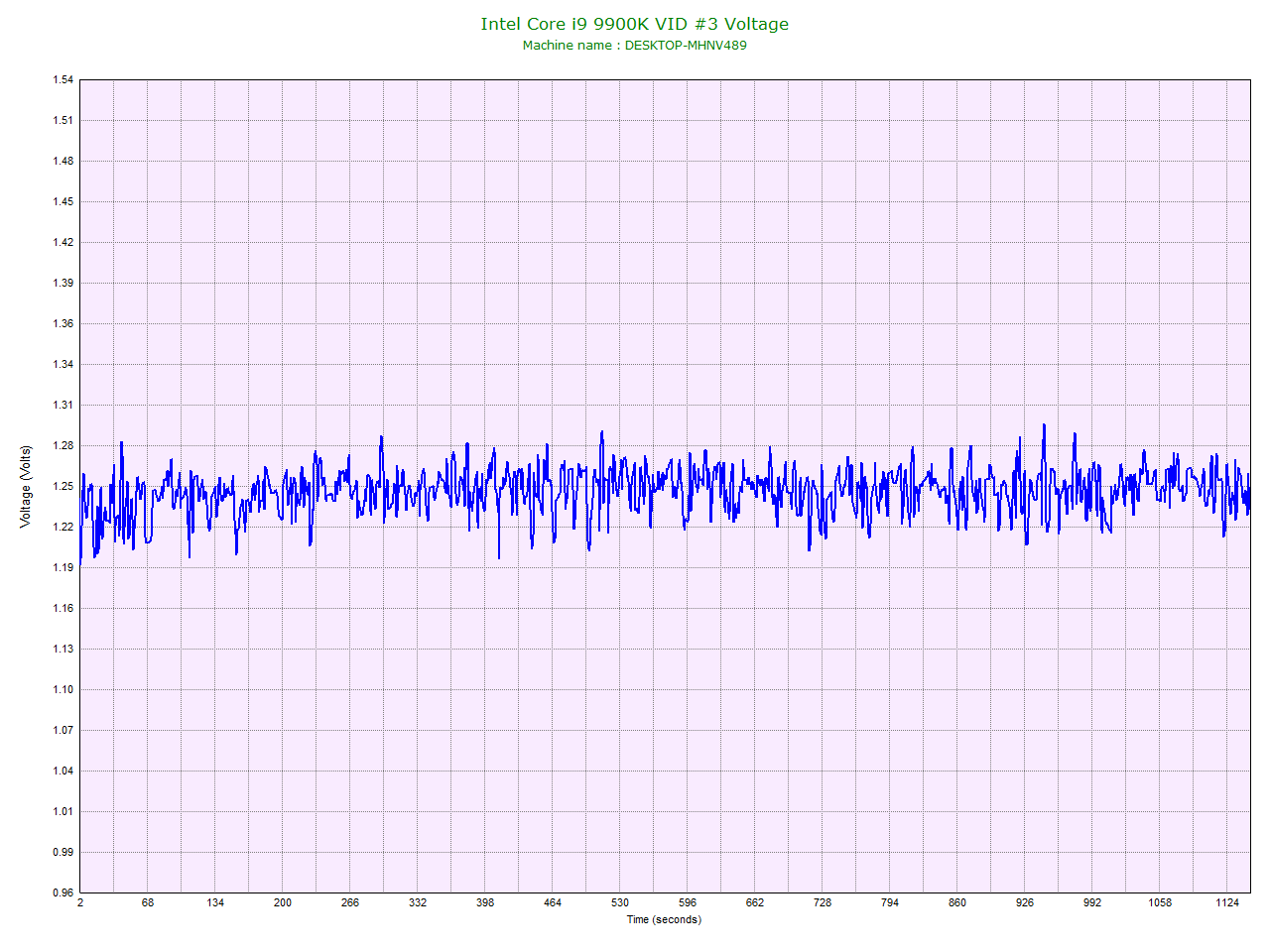Click the 1.19 voltage axis value

(63, 568)
